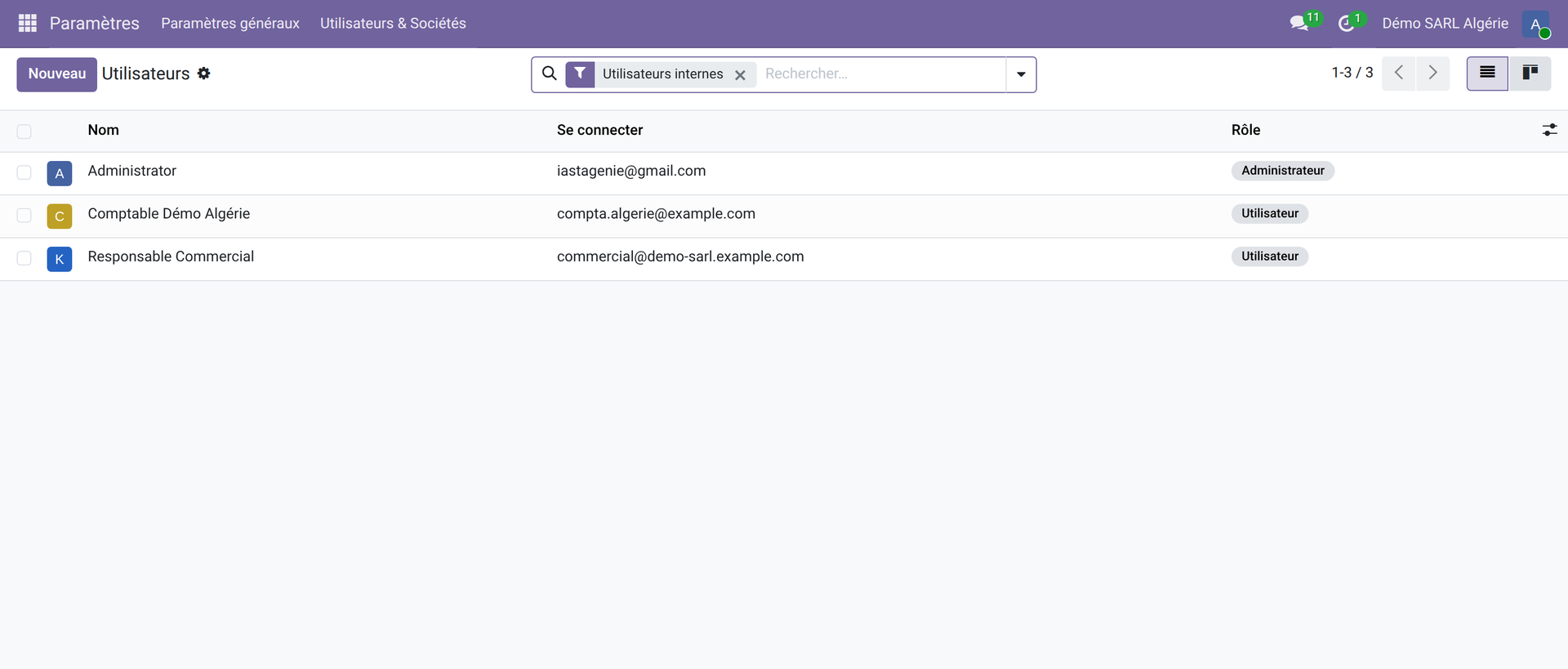
Task: Go to previous page of users
Action: (x=1399, y=74)
